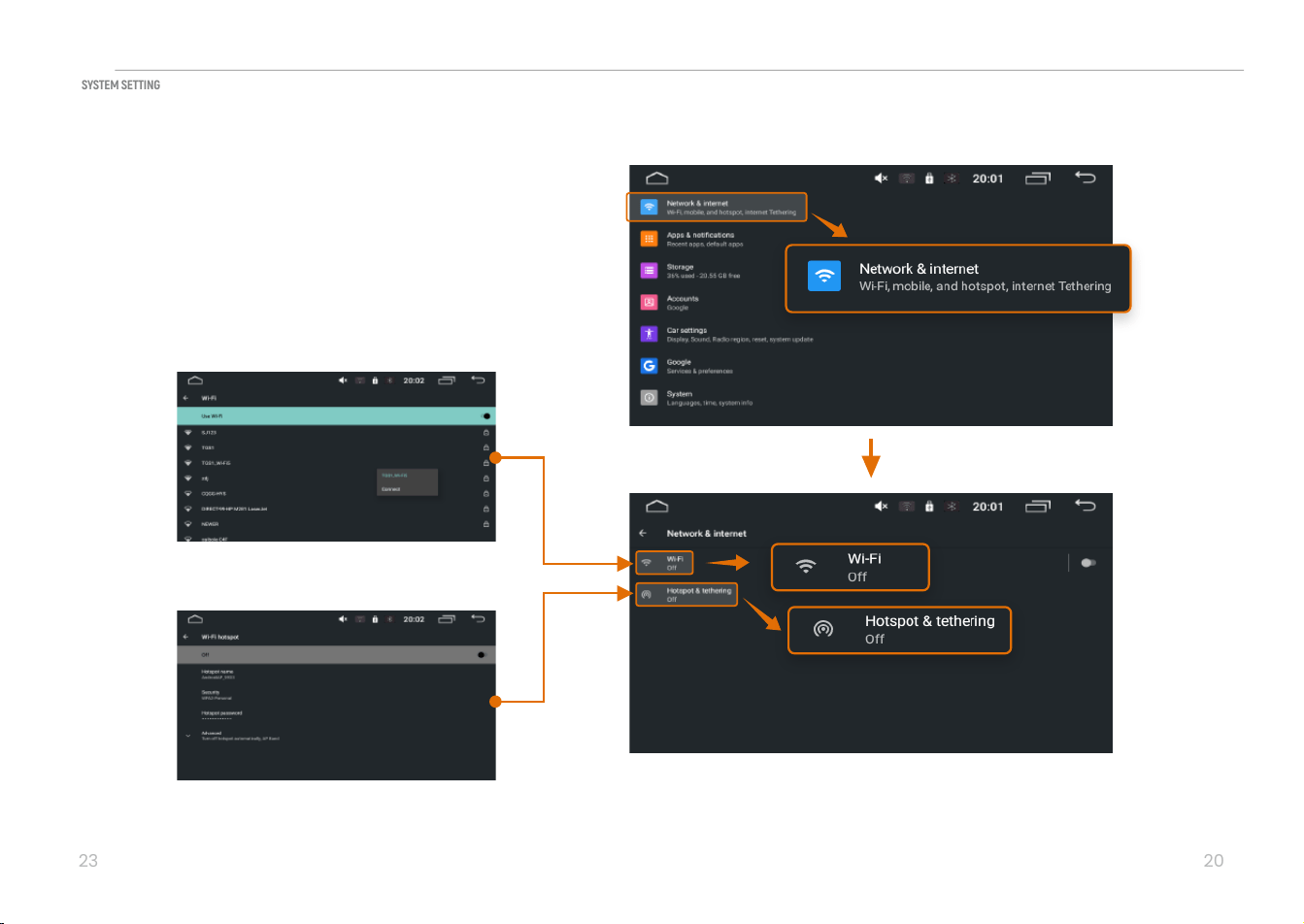The height and width of the screenshot is (924, 1304).
Task: Expand the Advanced hotspot options chevron
Action: [x=187, y=736]
